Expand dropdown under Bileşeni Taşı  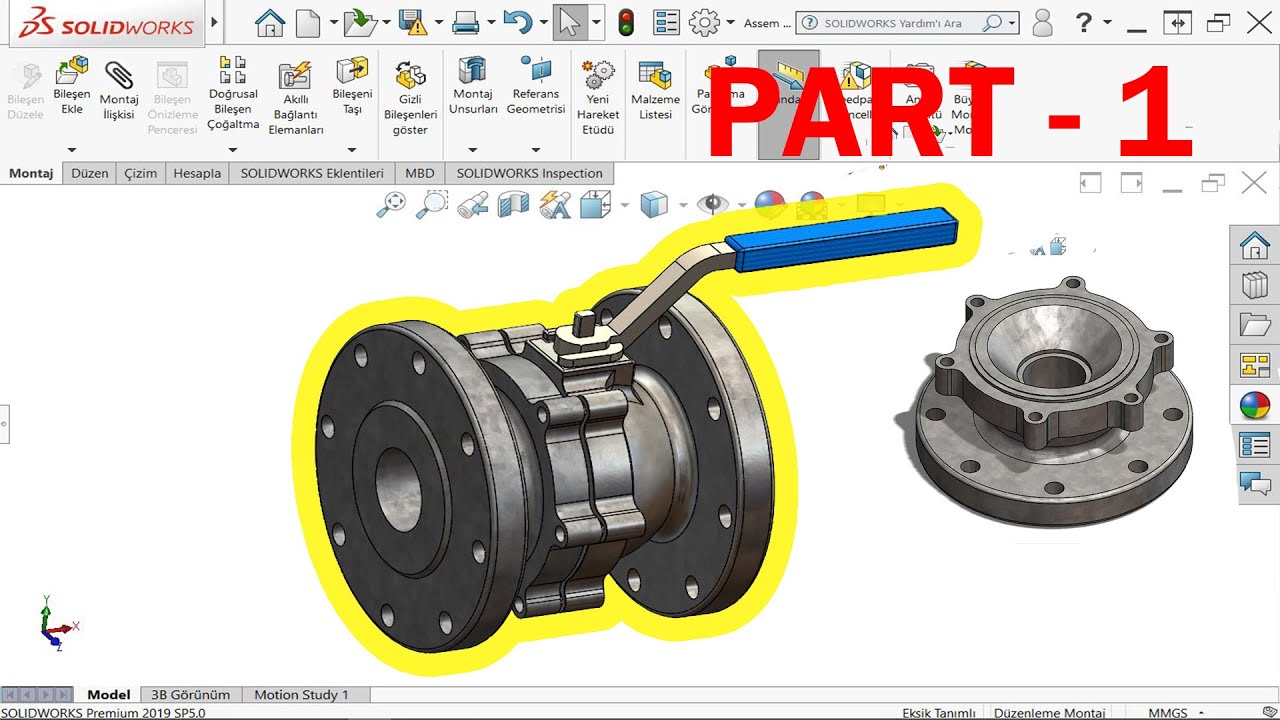(x=352, y=150)
